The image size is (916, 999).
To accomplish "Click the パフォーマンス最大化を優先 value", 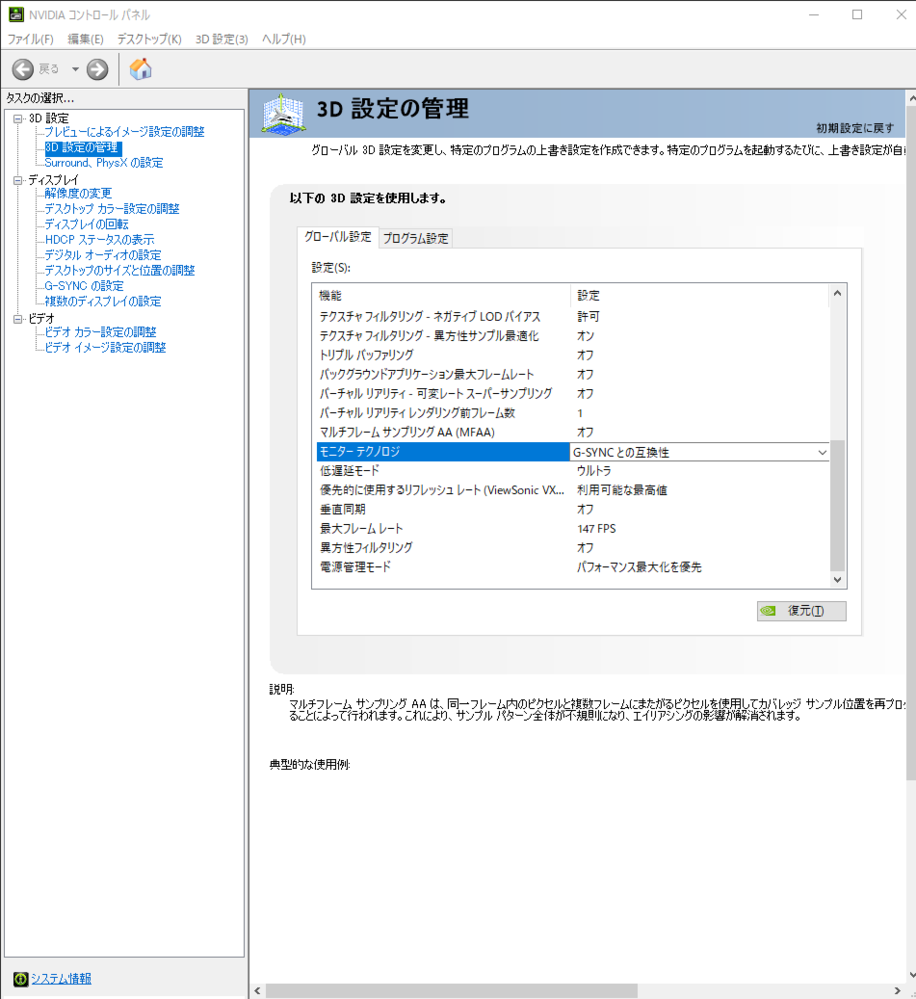I will [x=640, y=567].
